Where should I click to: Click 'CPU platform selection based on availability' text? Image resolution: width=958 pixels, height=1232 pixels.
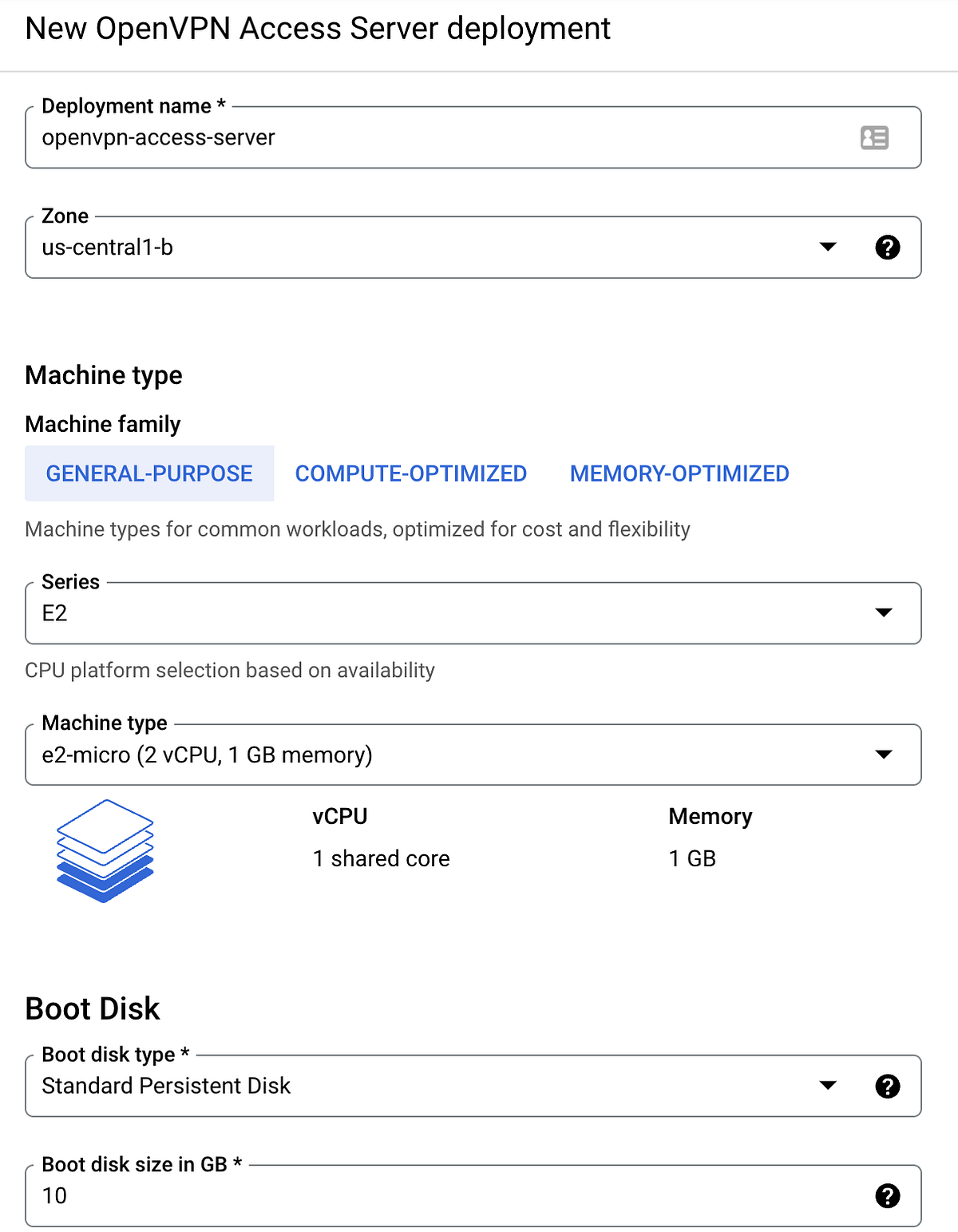click(230, 670)
